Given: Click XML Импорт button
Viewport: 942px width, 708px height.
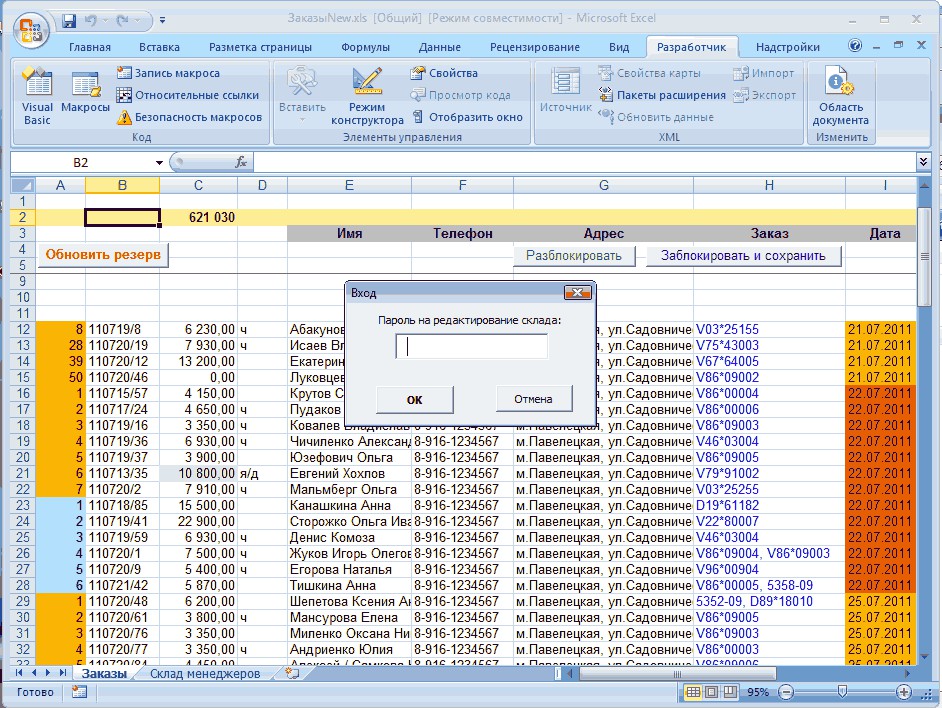Looking at the screenshot, I should pos(764,73).
